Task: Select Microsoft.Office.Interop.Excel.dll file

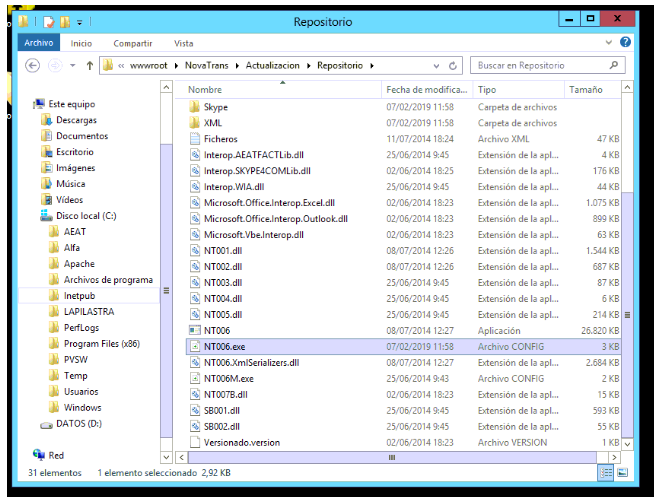Action: coord(269,202)
